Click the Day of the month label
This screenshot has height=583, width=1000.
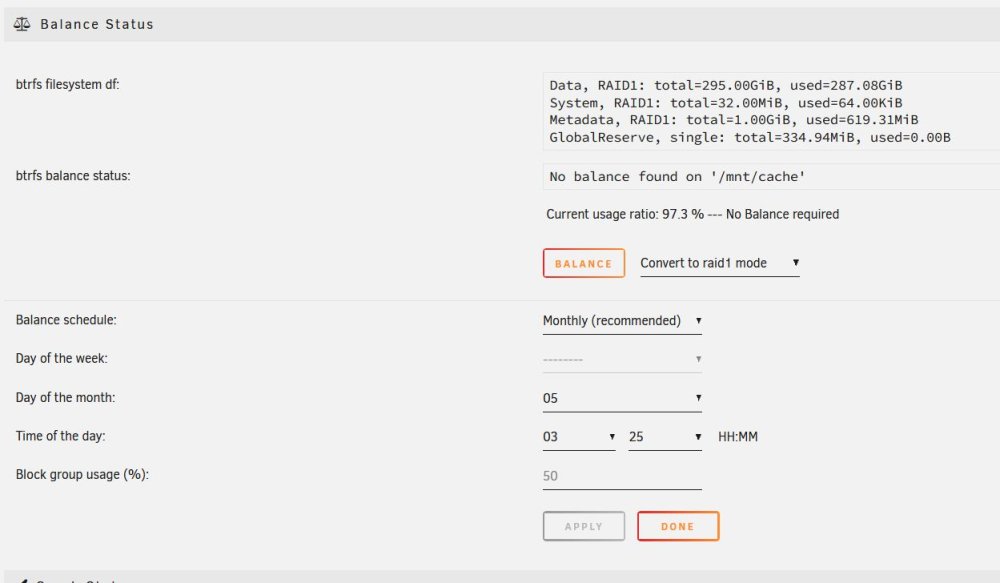point(65,397)
